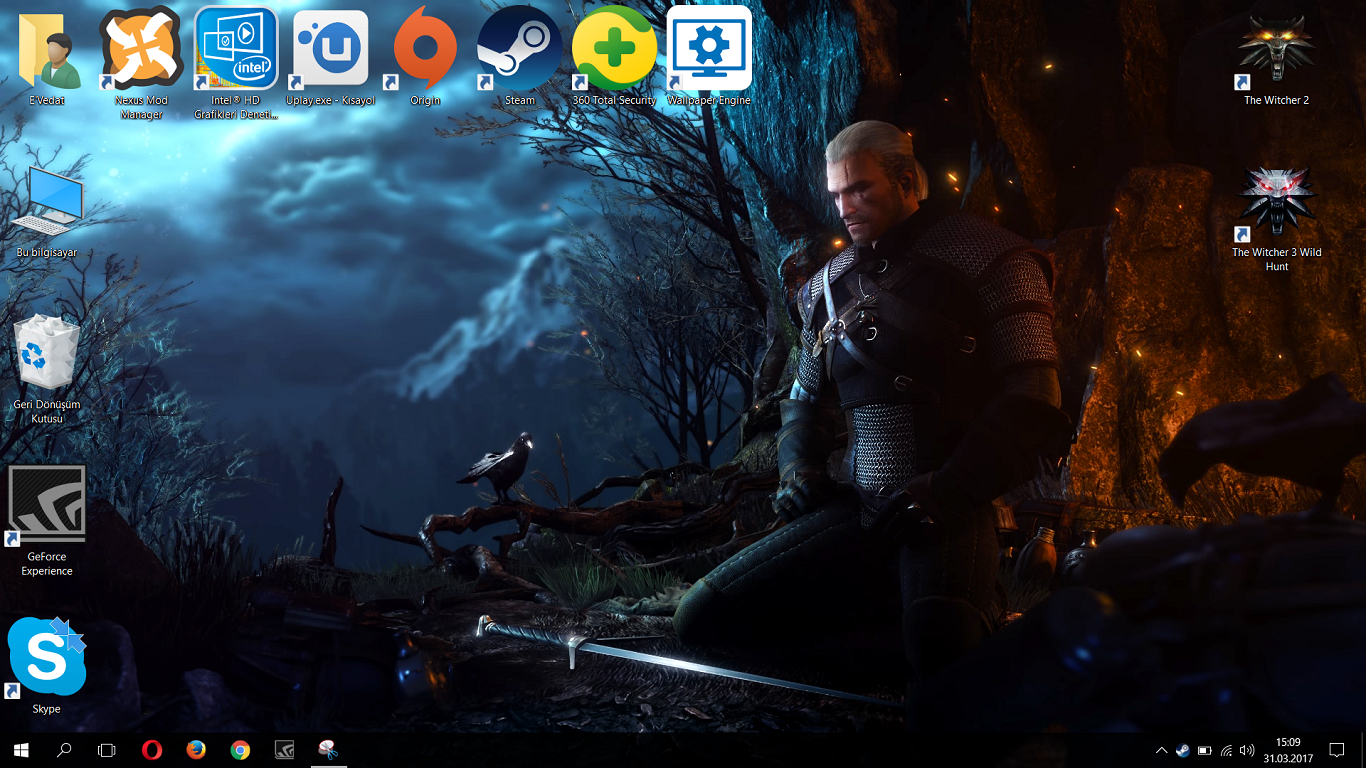Open the Action Center notifications panel

[x=1337, y=750]
